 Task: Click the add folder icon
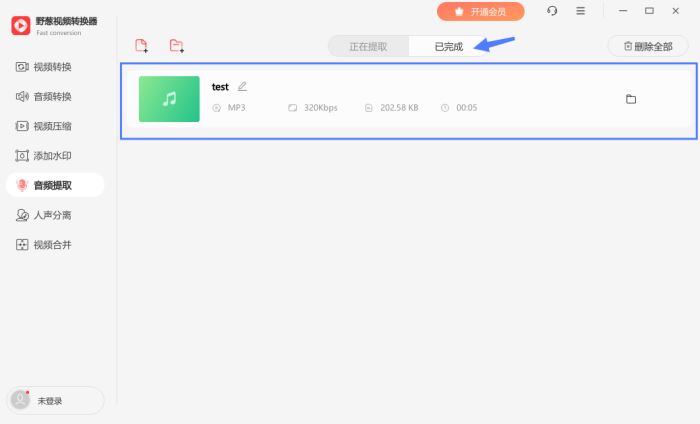(177, 46)
